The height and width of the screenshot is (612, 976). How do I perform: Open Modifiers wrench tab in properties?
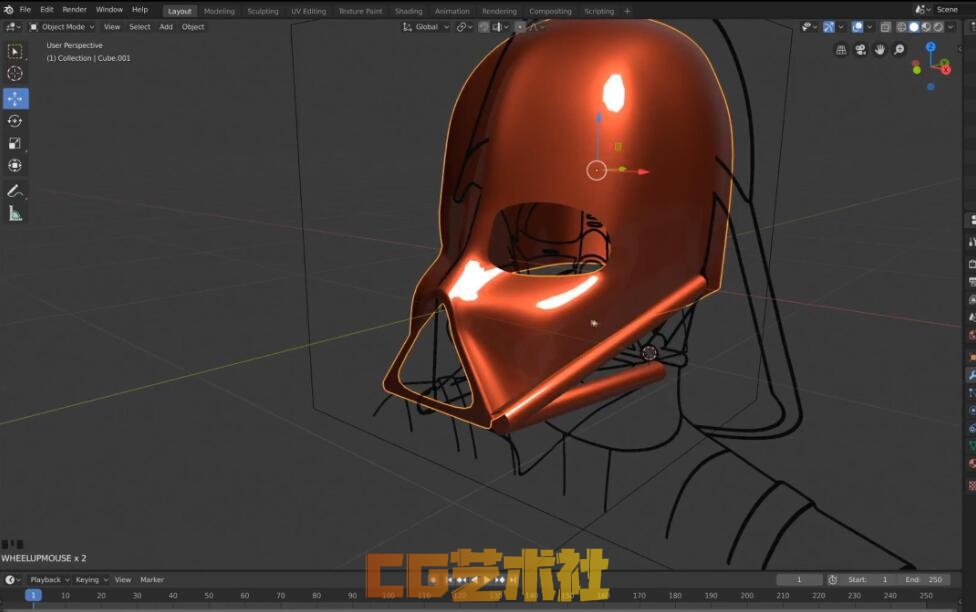(972, 375)
